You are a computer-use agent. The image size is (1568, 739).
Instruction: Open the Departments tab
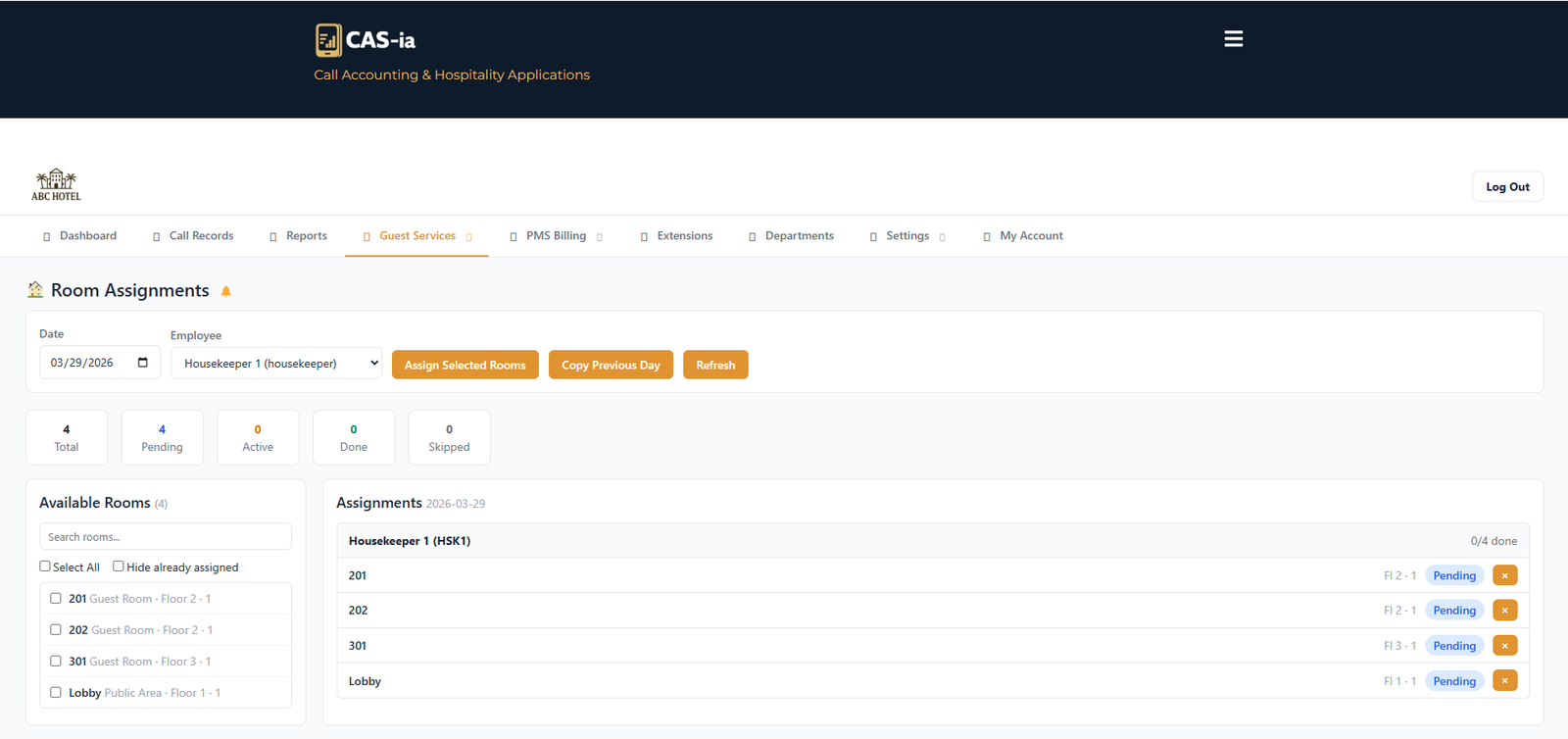[799, 236]
